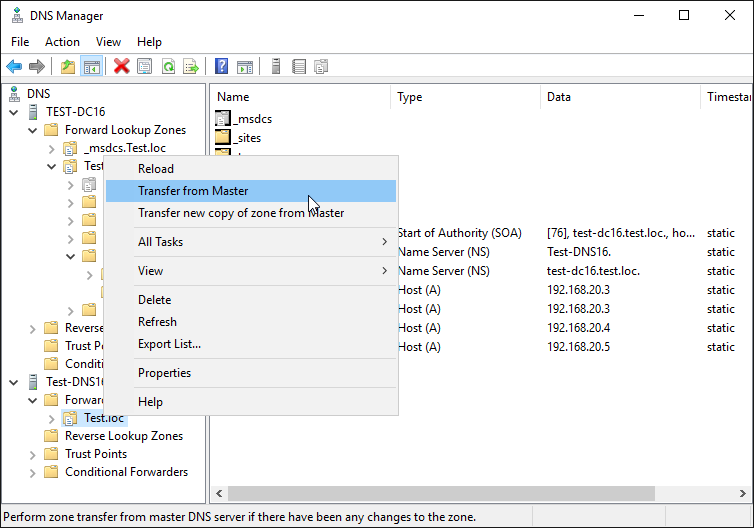Toggle the Show/Hide Console Tree icon
754x528 pixels.
click(x=91, y=66)
